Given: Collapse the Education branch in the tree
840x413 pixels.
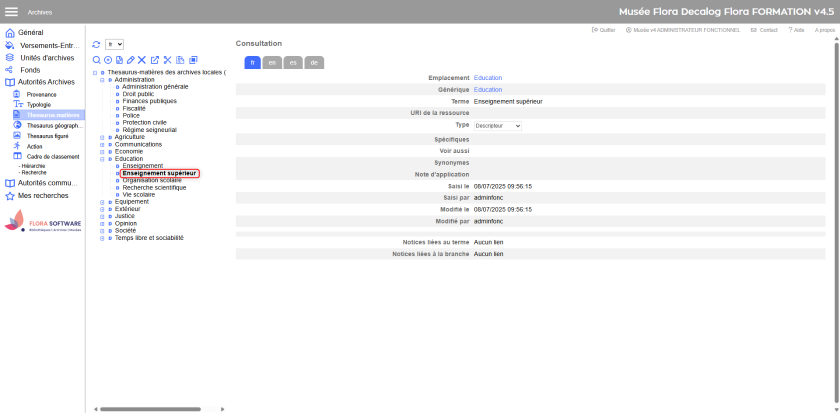Looking at the screenshot, I should [95, 158].
